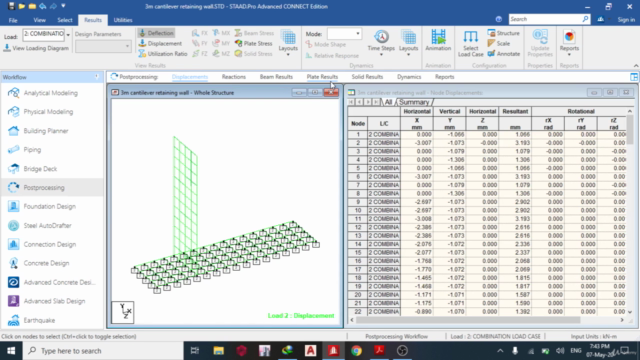Image resolution: width=640 pixels, height=360 pixels.
Task: Launch Steel AutoDrafter workflow
Action: [x=47, y=226]
